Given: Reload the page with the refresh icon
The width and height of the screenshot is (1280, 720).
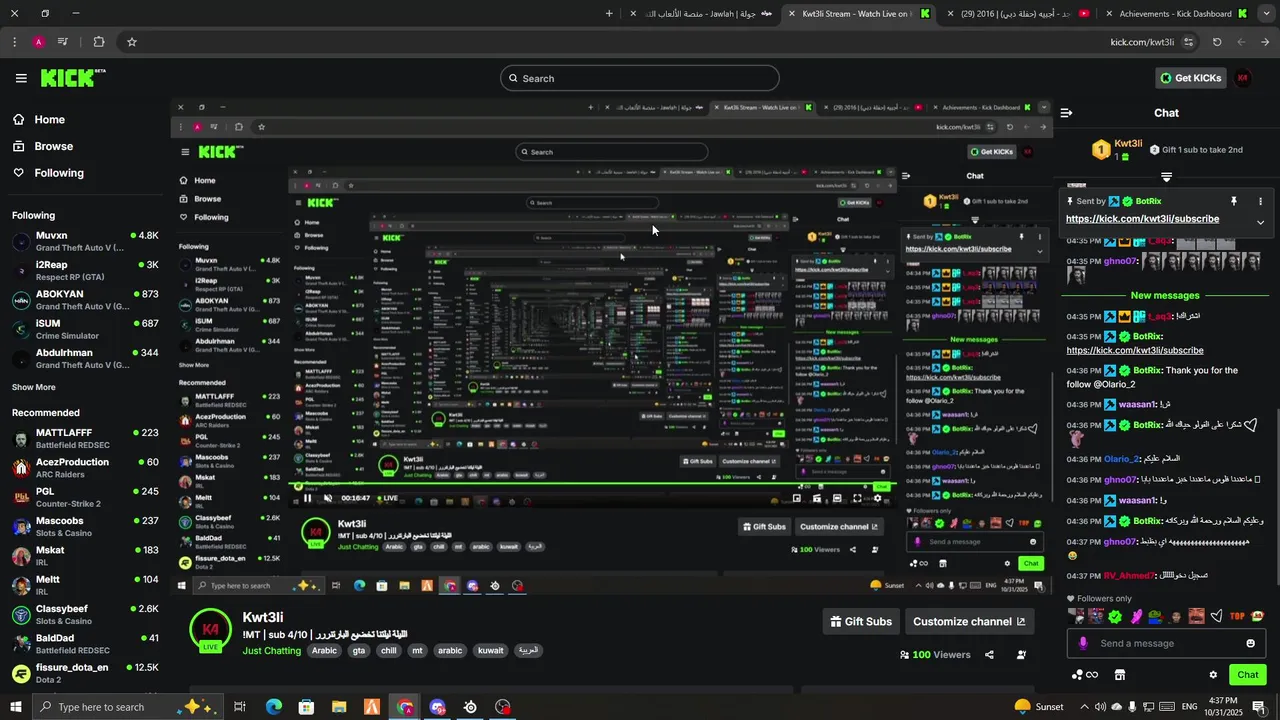Looking at the screenshot, I should click(x=1217, y=42).
